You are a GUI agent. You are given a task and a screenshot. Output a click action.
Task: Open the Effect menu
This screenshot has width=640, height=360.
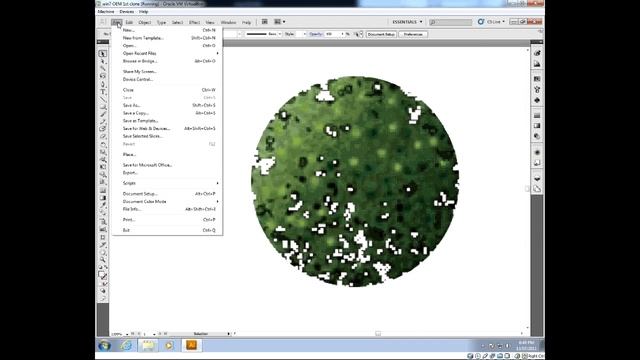coord(194,22)
